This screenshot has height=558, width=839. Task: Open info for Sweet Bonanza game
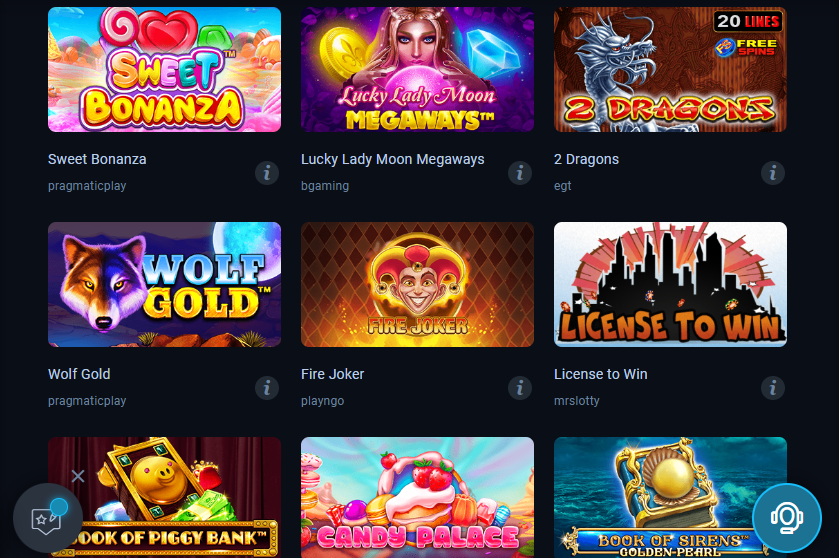click(266, 173)
